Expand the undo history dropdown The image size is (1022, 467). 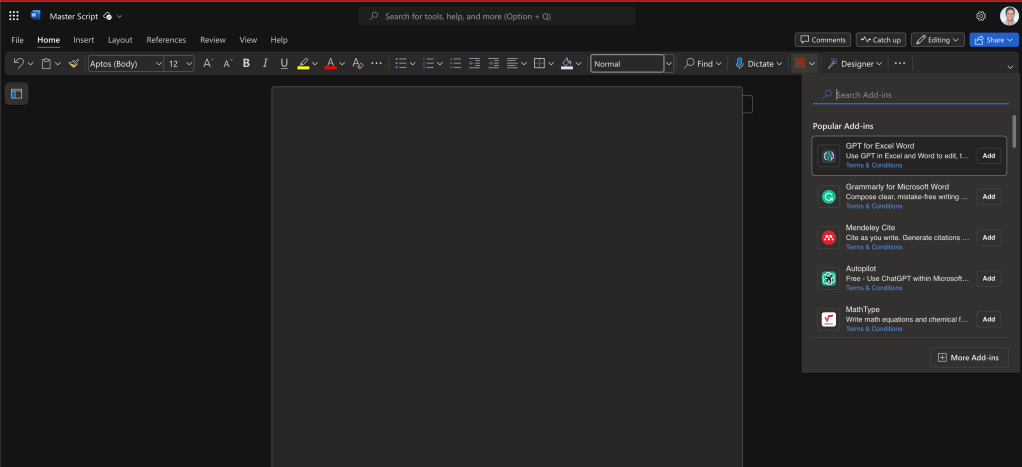click(x=31, y=63)
